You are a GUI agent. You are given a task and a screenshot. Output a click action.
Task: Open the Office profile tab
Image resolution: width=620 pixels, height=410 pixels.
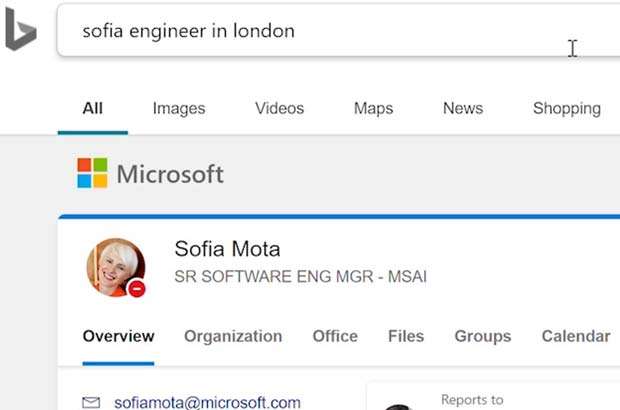click(335, 336)
